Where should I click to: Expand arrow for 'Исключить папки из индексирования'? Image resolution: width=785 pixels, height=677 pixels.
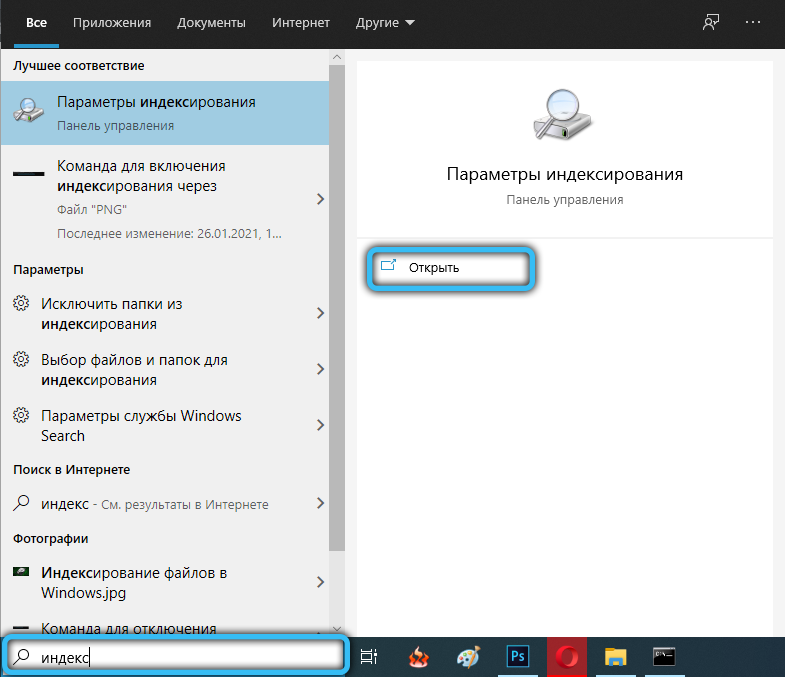click(320, 313)
